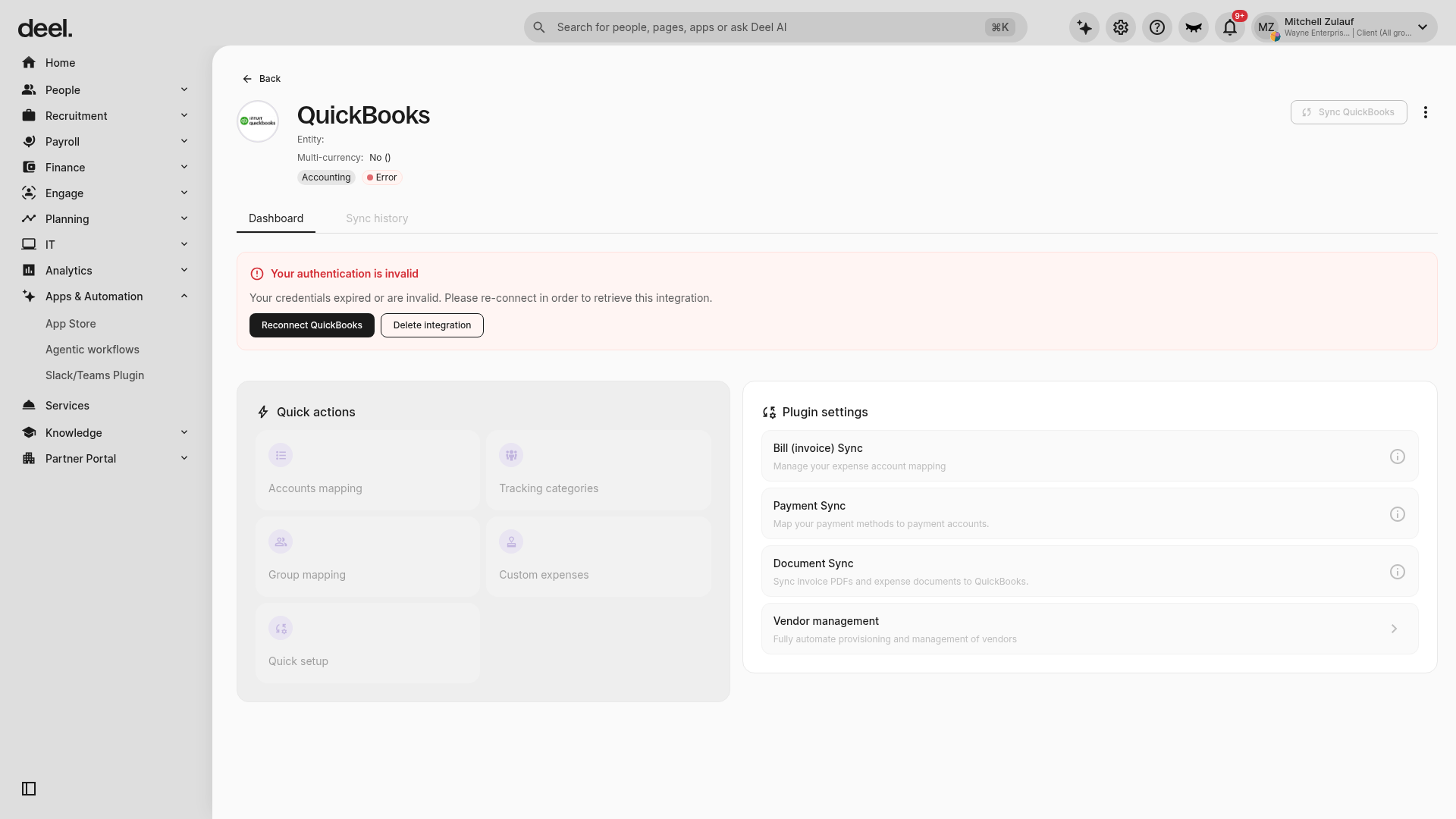Click Reconnect QuickBooks button
The width and height of the screenshot is (1456, 819).
pyautogui.click(x=312, y=325)
